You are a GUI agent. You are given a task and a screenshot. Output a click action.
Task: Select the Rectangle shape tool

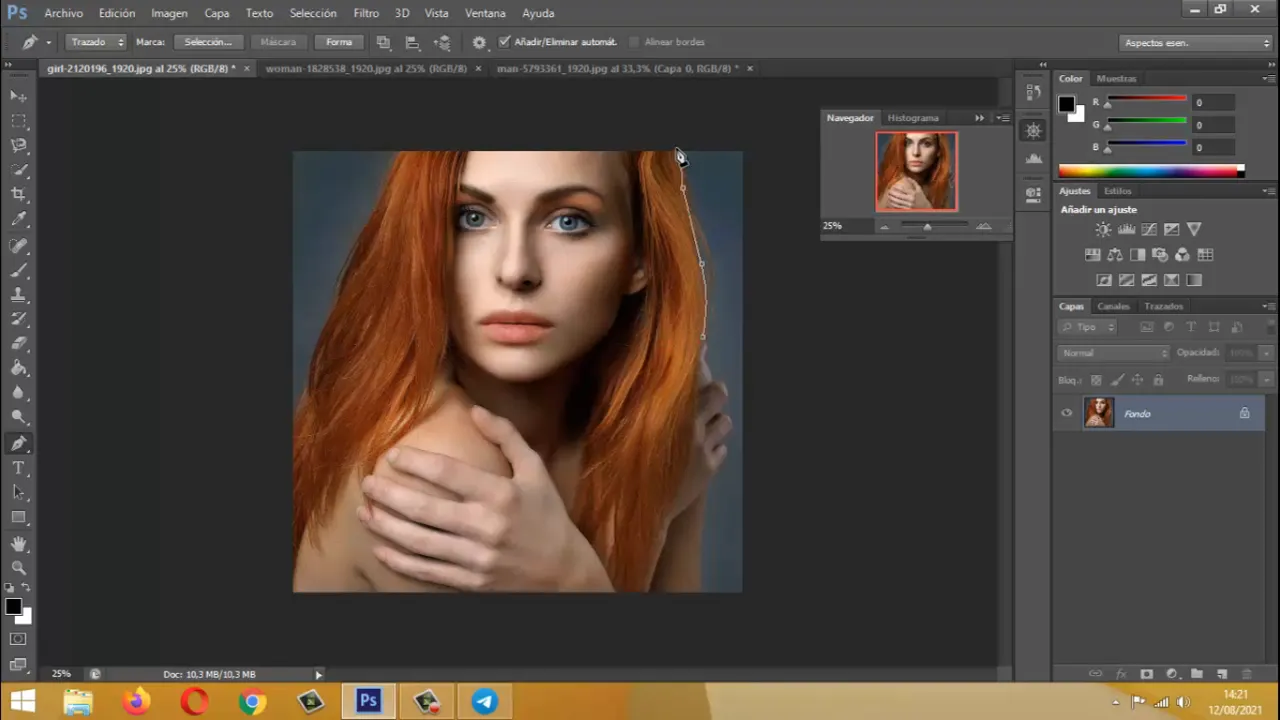(18, 517)
